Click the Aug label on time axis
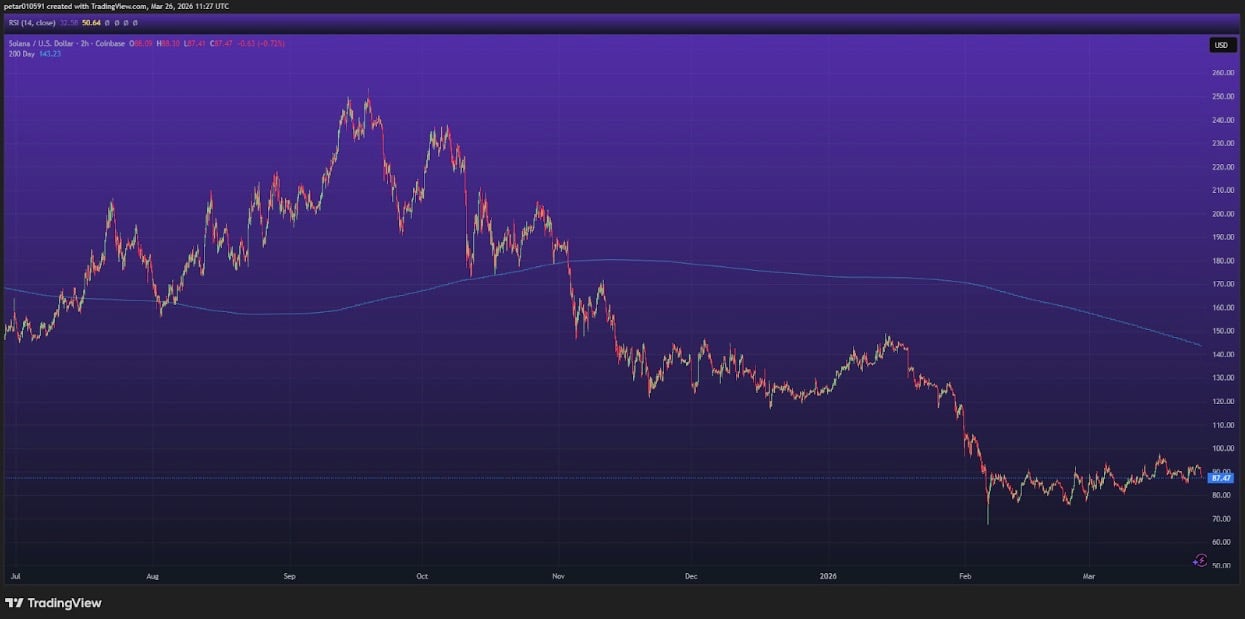The height and width of the screenshot is (619, 1245). [152, 577]
